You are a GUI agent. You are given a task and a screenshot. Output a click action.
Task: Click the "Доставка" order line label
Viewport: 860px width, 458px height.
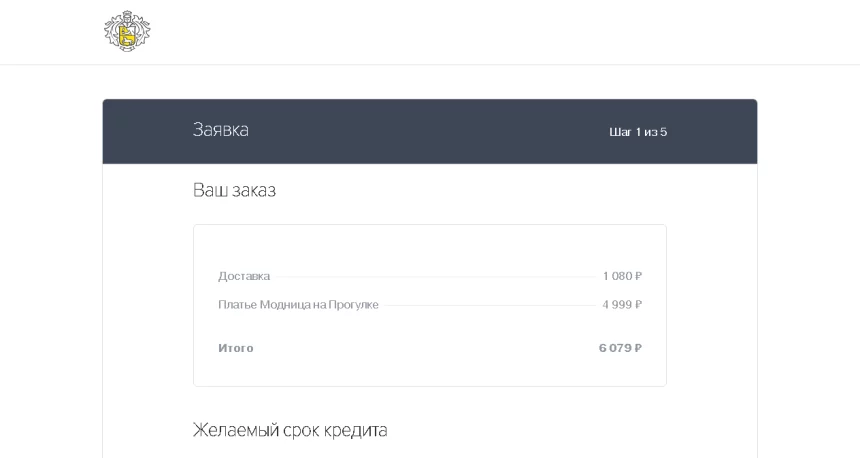(244, 276)
